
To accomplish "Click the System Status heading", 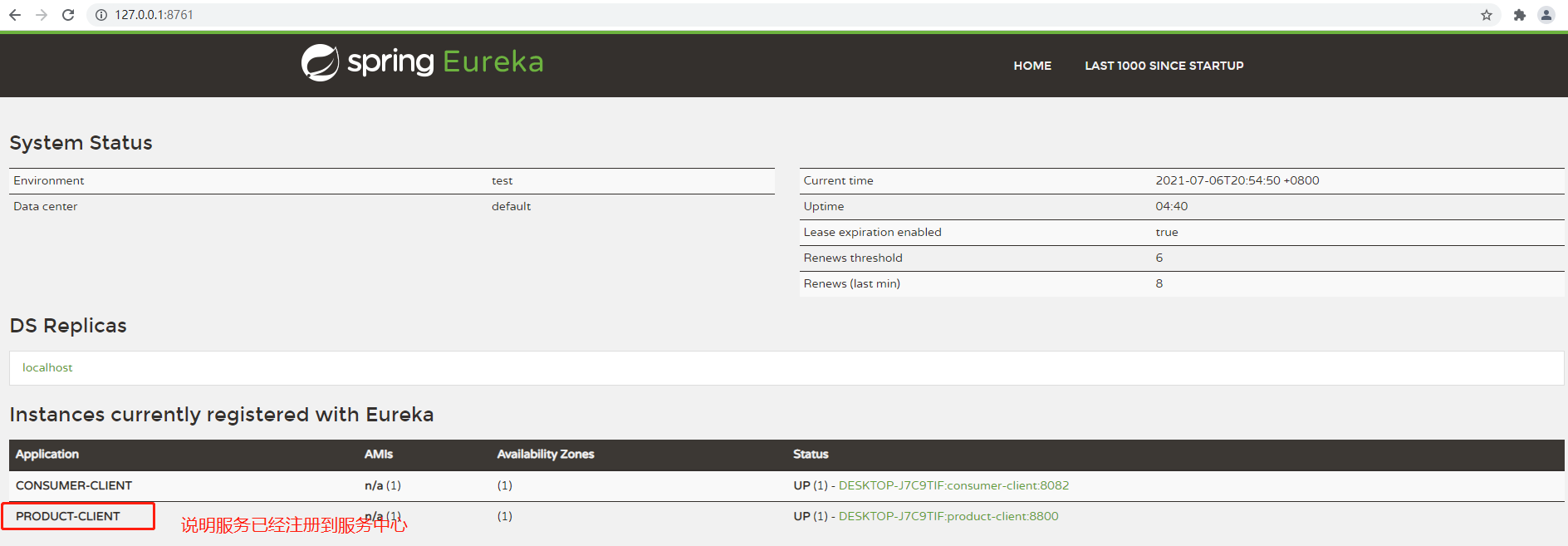I will pos(81,143).
